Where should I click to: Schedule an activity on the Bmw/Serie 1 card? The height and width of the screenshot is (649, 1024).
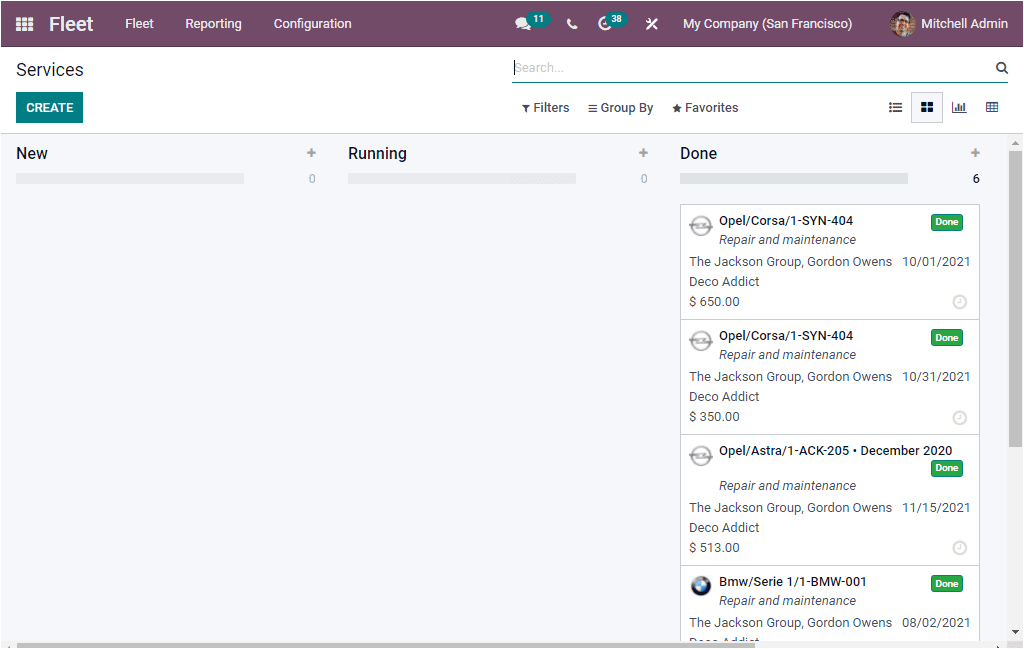pos(959,643)
